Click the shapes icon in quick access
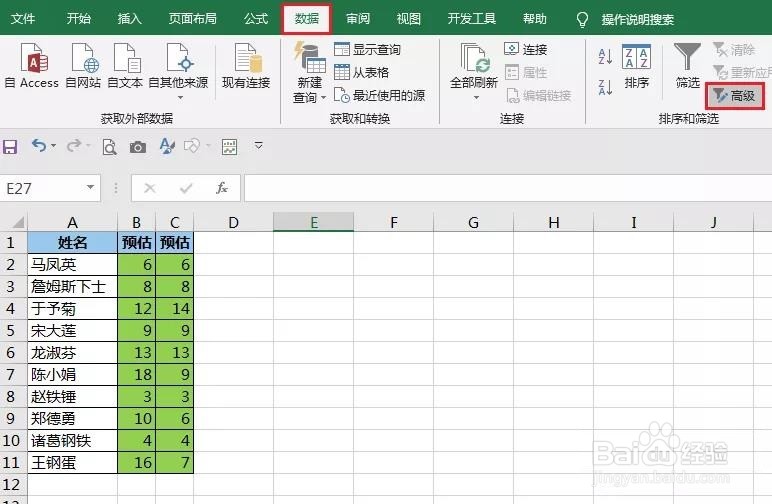The image size is (772, 504). pyautogui.click(x=192, y=146)
